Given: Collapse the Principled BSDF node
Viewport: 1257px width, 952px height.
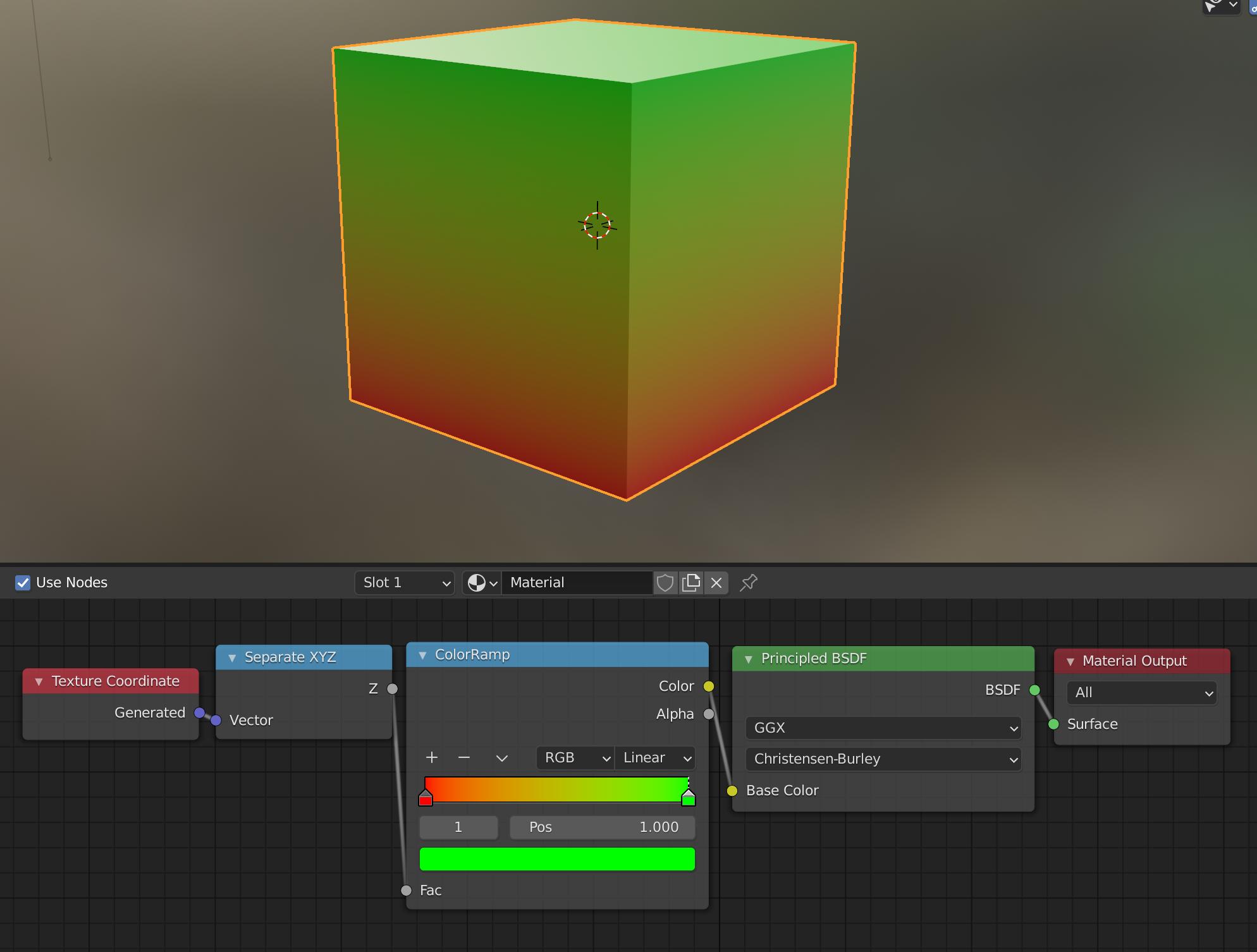Looking at the screenshot, I should pos(749,658).
